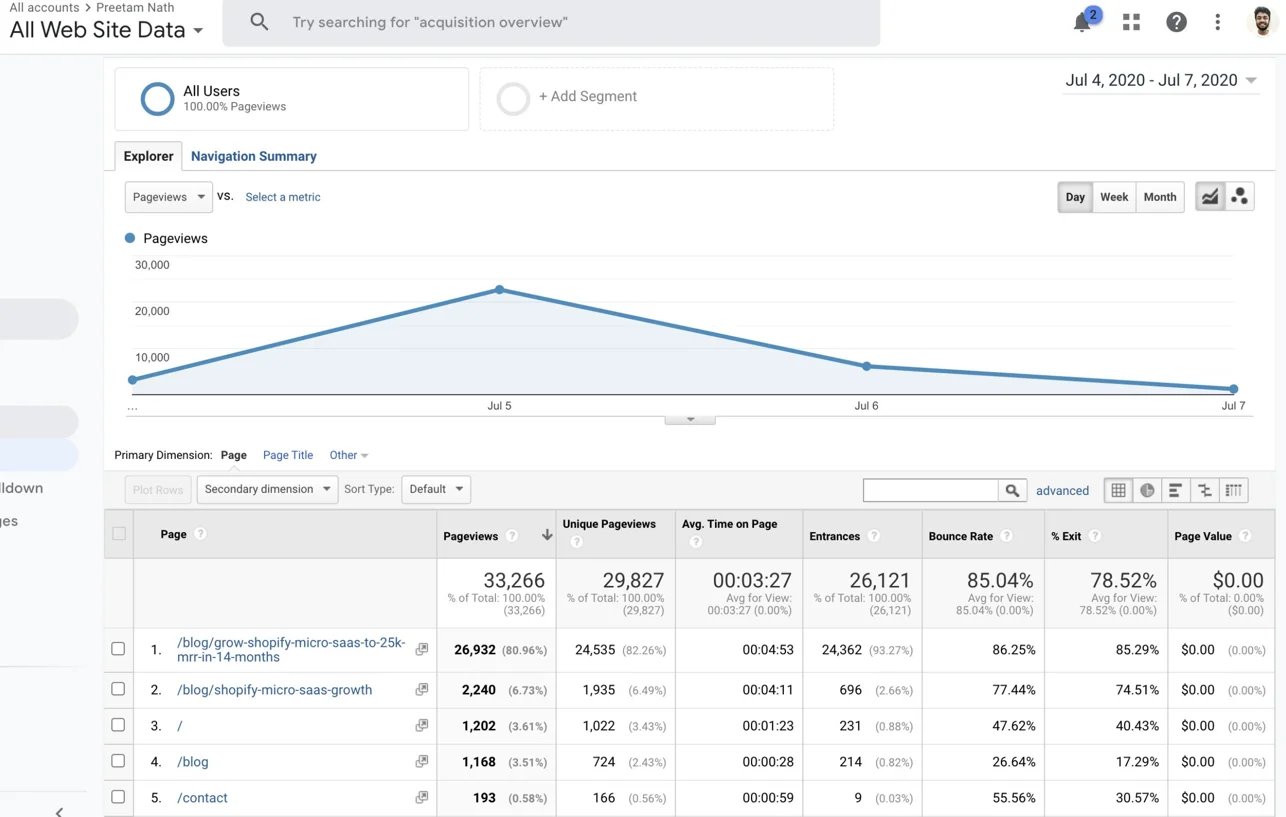Switch table to pie chart view

[1147, 490]
